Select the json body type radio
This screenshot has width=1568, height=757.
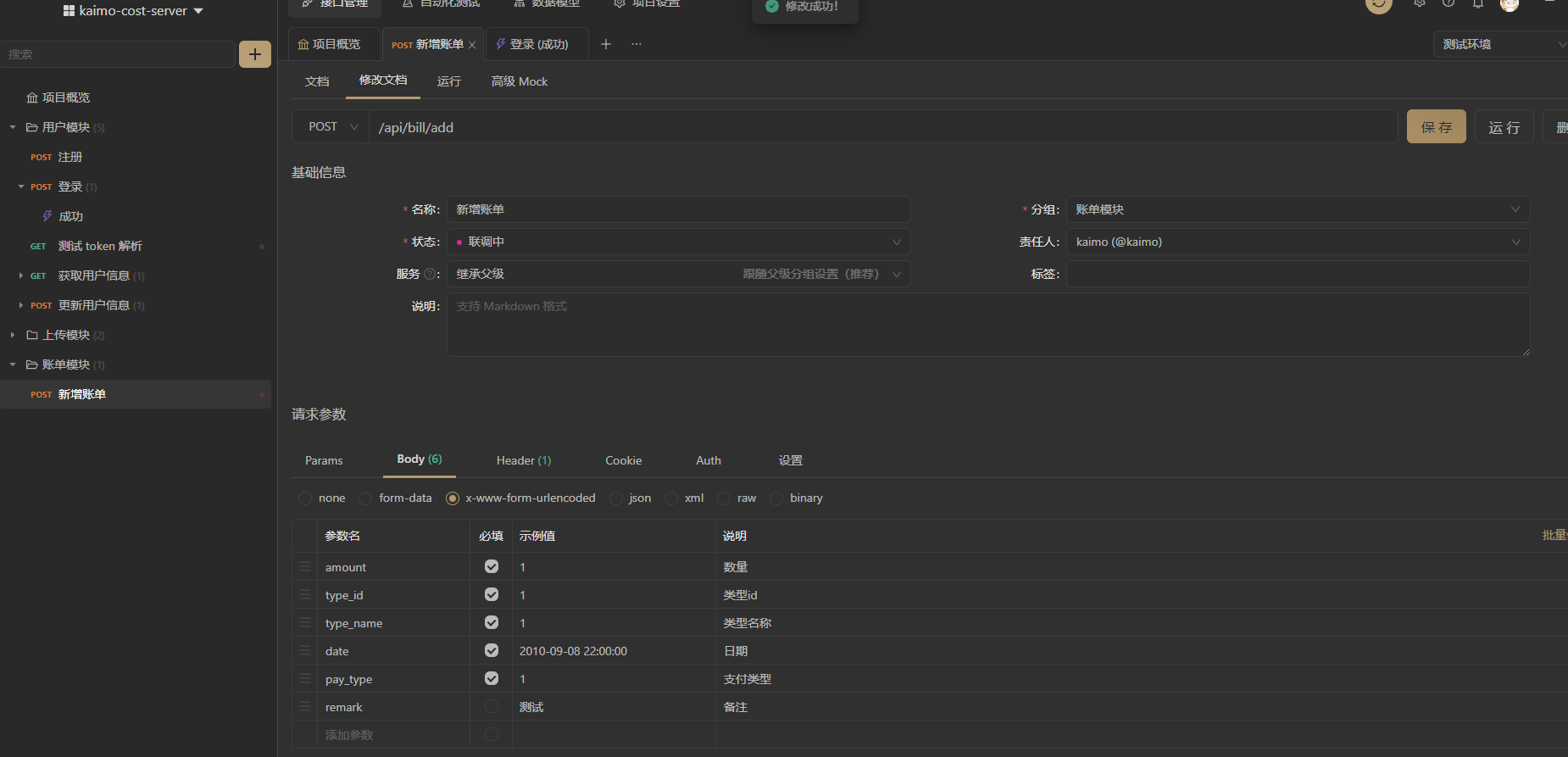click(616, 498)
